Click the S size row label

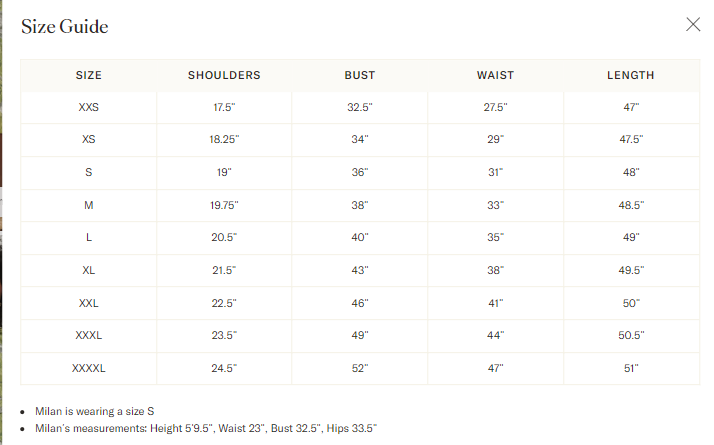tap(89, 173)
